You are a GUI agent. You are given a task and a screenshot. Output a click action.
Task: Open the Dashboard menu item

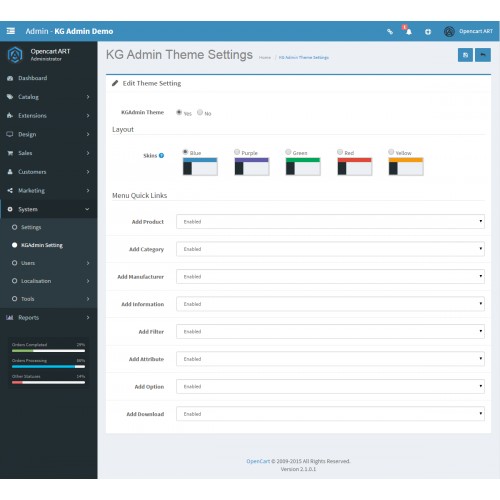pos(33,78)
